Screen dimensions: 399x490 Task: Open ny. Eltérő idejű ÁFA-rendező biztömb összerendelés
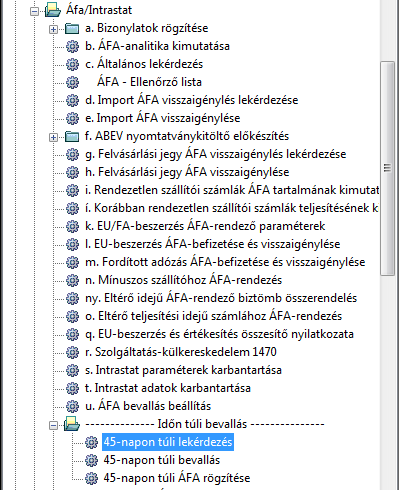[x=221, y=298]
